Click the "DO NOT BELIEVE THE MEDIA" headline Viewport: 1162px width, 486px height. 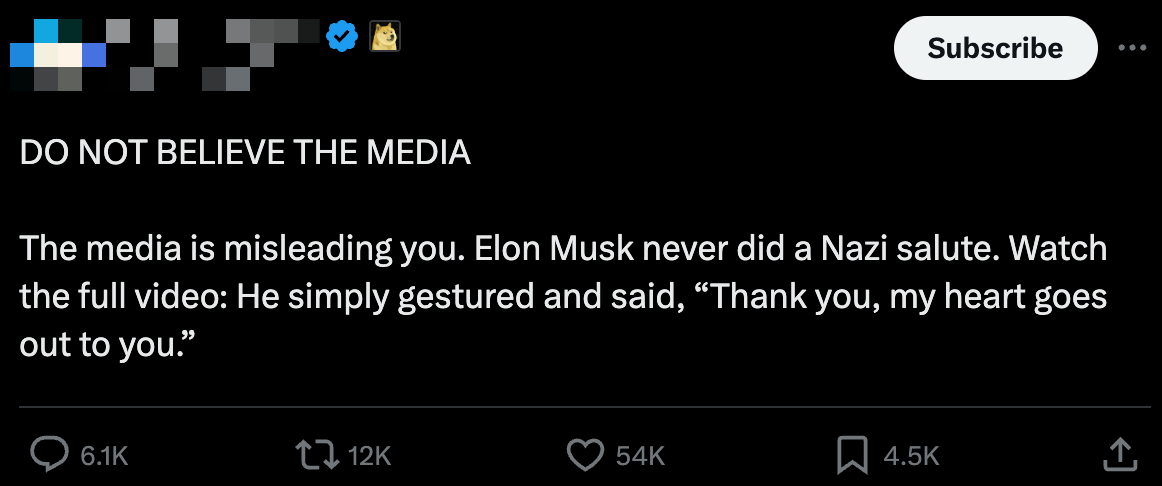245,153
